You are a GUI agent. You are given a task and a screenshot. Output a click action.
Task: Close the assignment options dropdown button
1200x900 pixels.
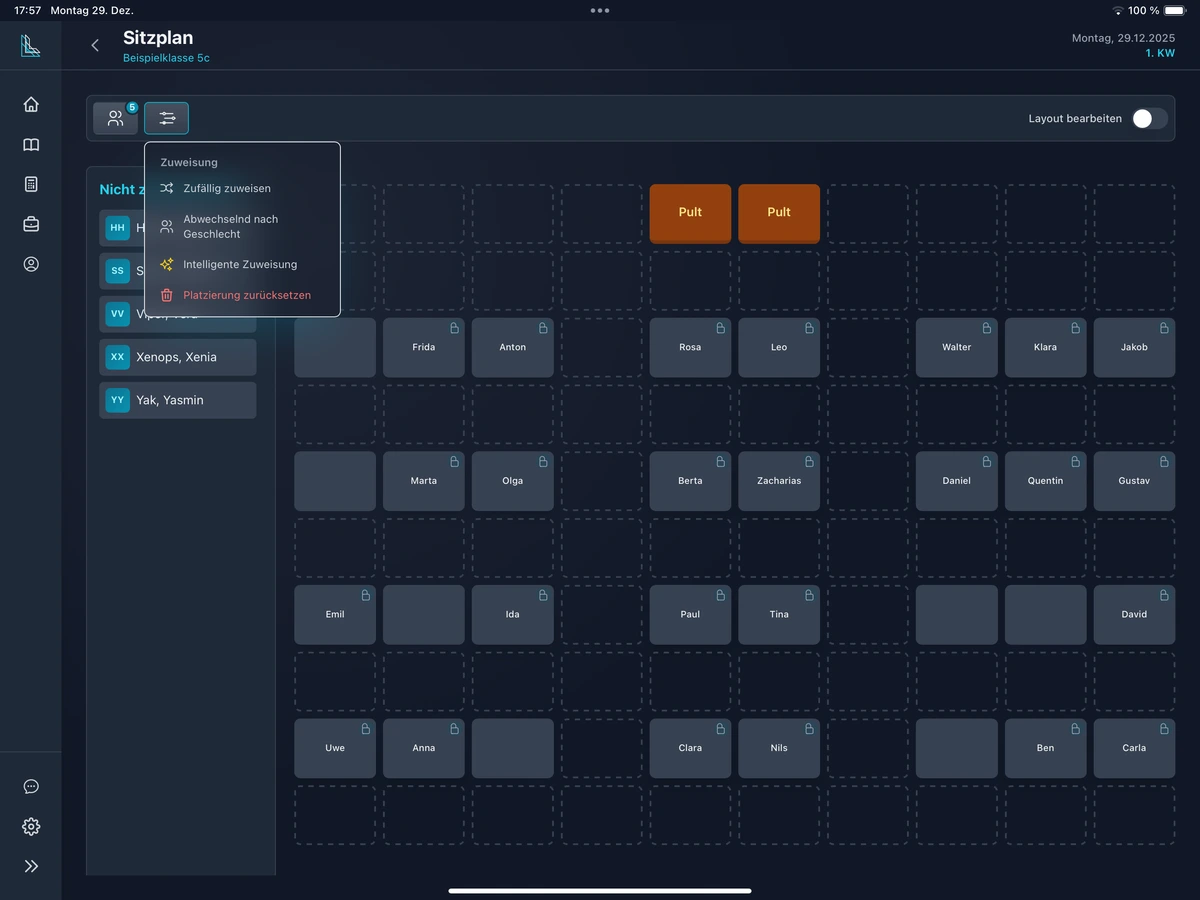coord(166,118)
